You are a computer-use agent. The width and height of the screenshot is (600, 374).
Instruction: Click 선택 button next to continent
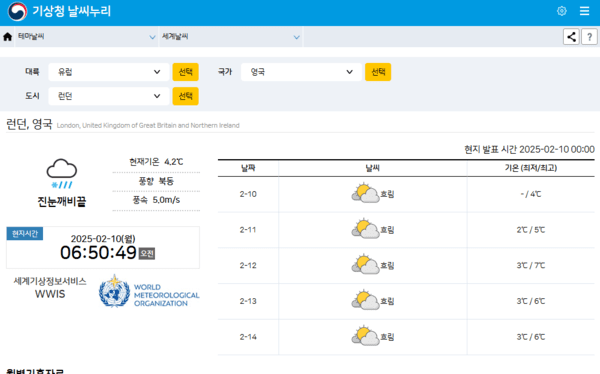tap(186, 72)
